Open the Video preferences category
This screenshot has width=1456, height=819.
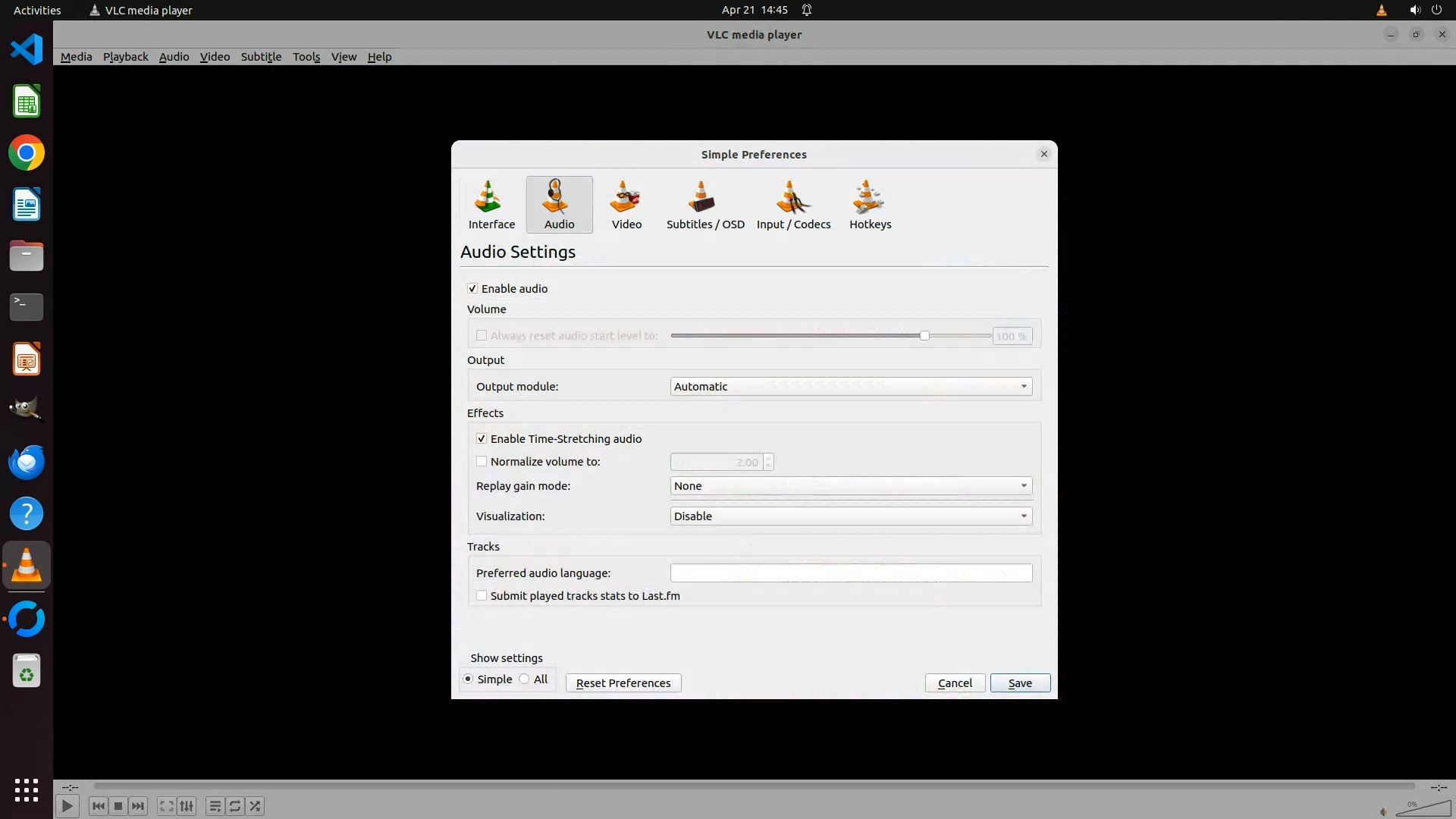coord(626,205)
